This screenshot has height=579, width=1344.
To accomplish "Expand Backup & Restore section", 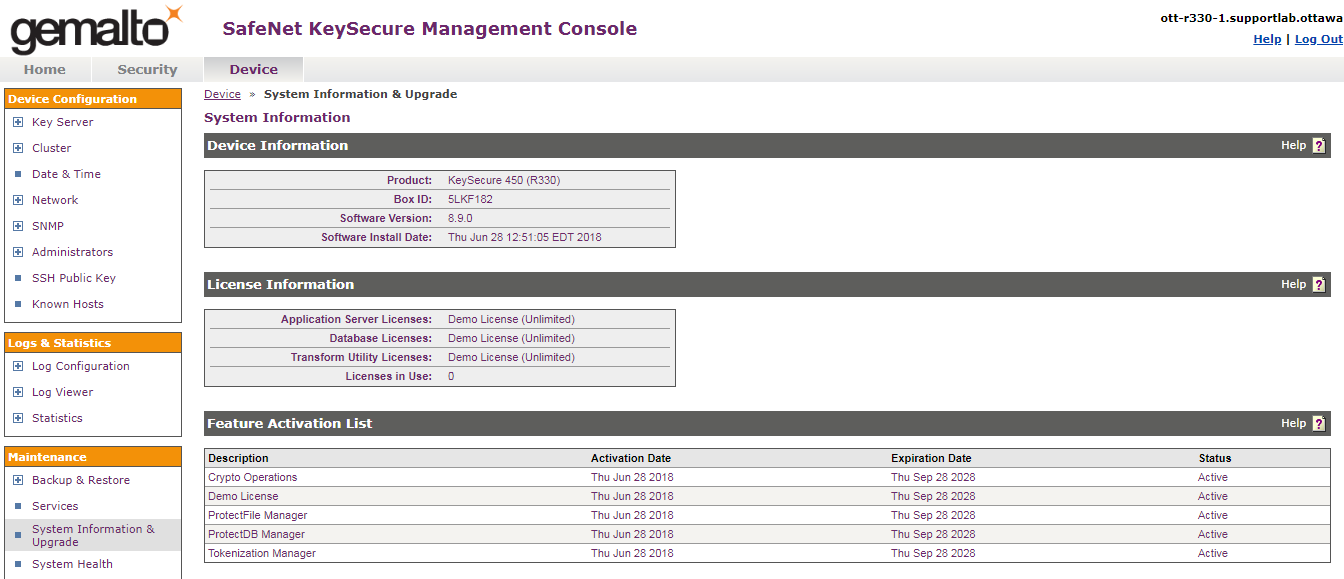I will 18,480.
